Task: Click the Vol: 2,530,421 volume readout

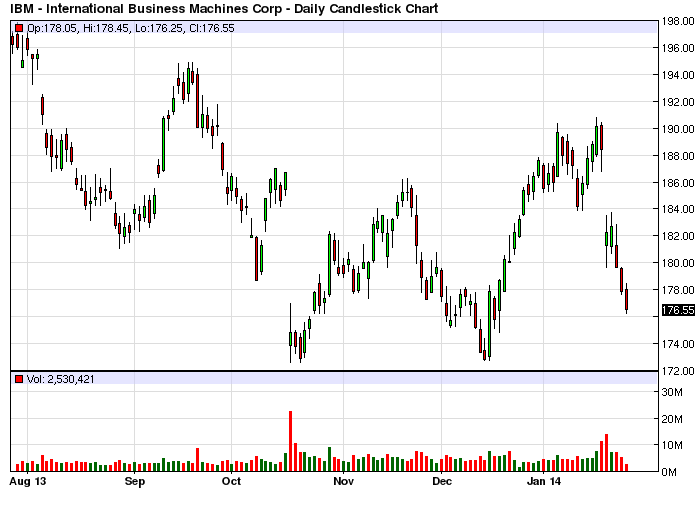Action: (61, 379)
